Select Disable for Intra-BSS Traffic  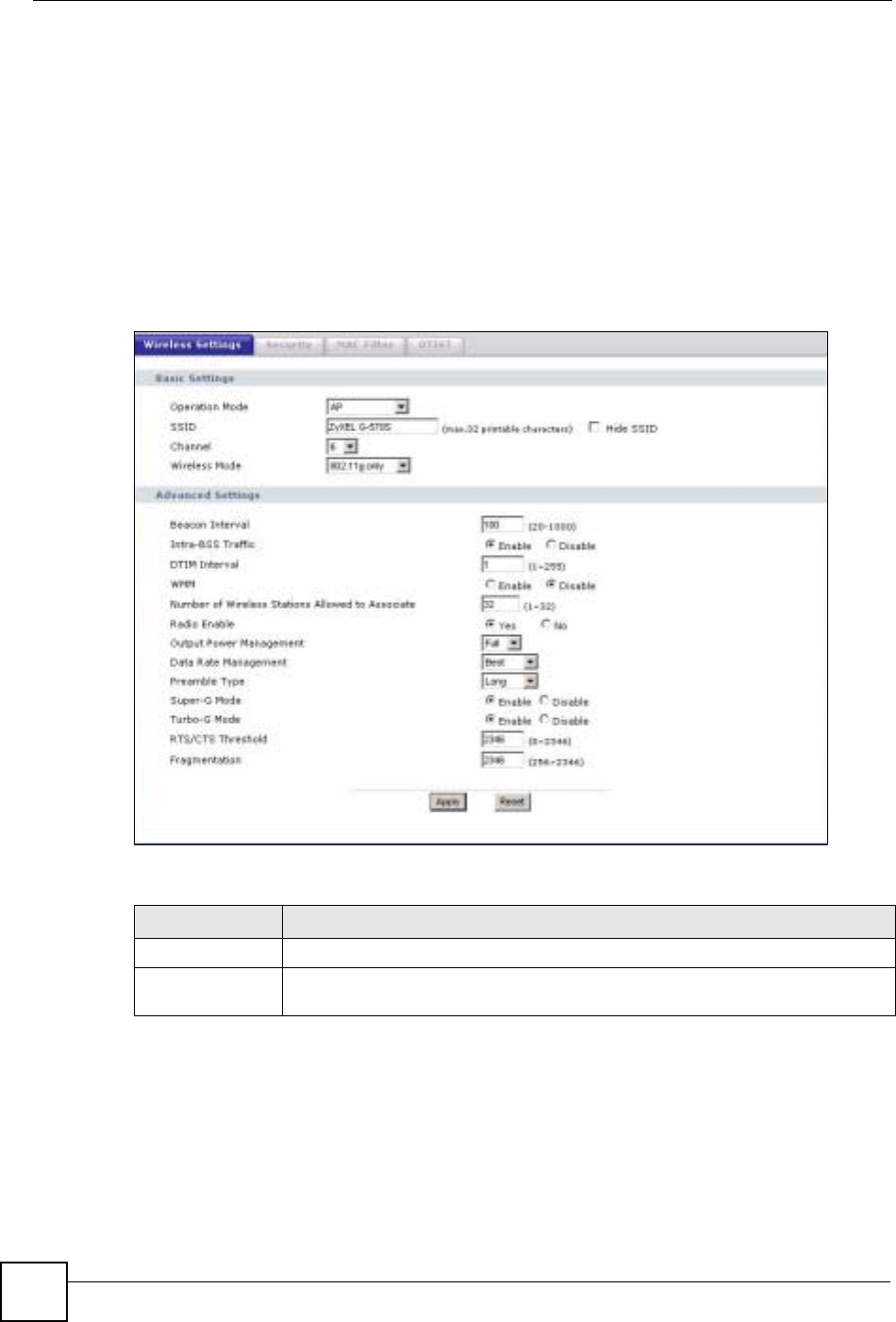[552, 544]
